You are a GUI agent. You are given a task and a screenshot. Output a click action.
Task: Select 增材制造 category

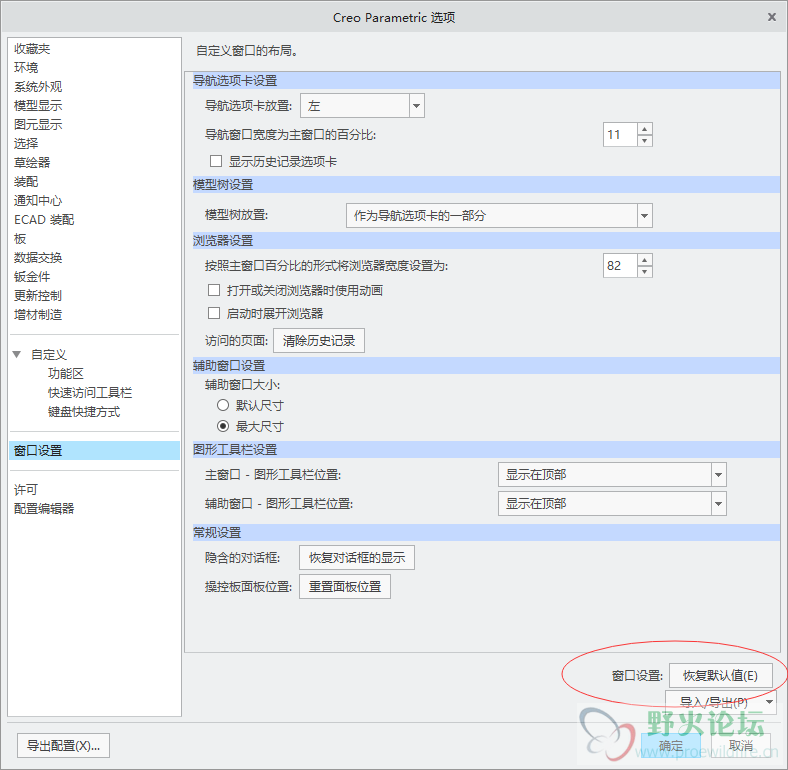[38, 315]
